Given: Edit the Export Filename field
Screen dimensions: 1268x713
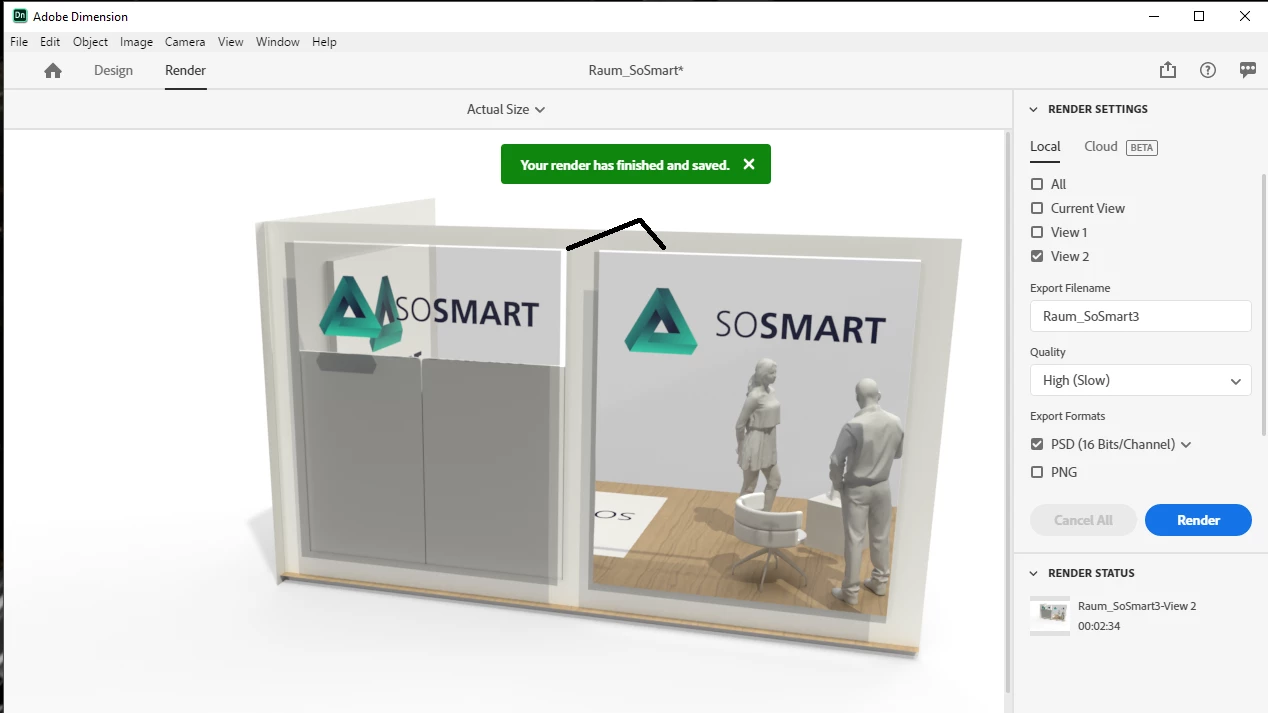Looking at the screenshot, I should tap(1141, 316).
